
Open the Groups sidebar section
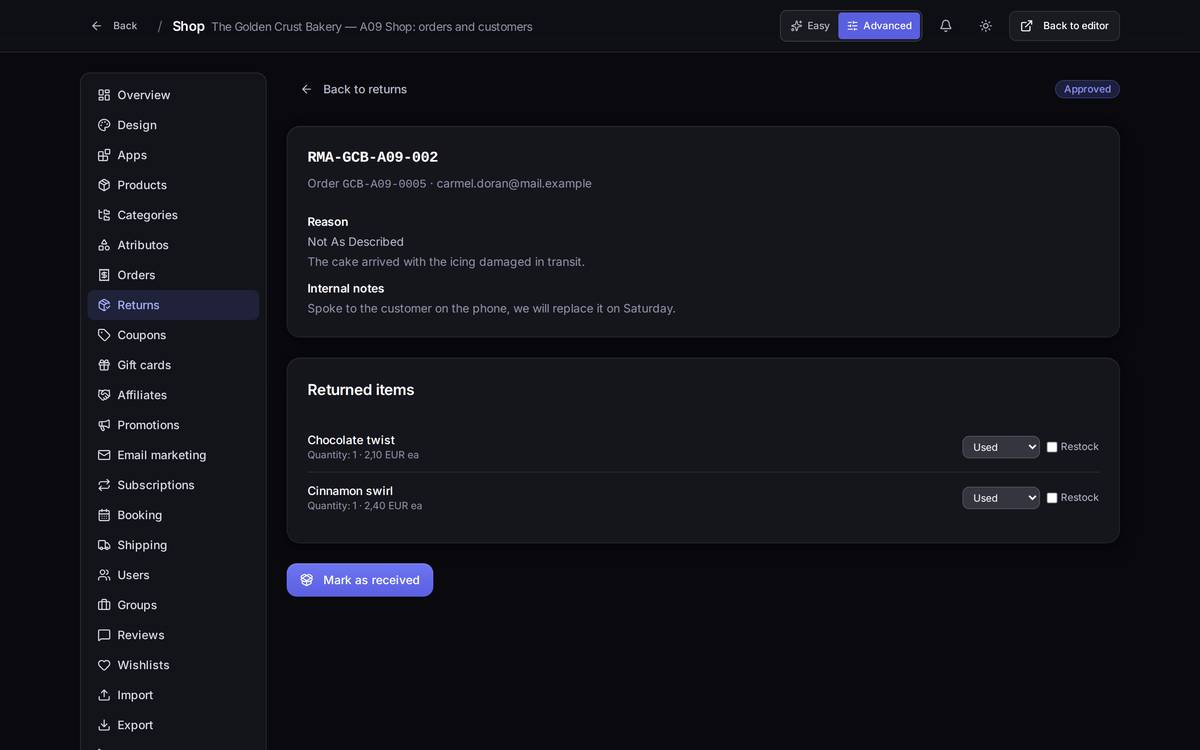pyautogui.click(x=173, y=605)
